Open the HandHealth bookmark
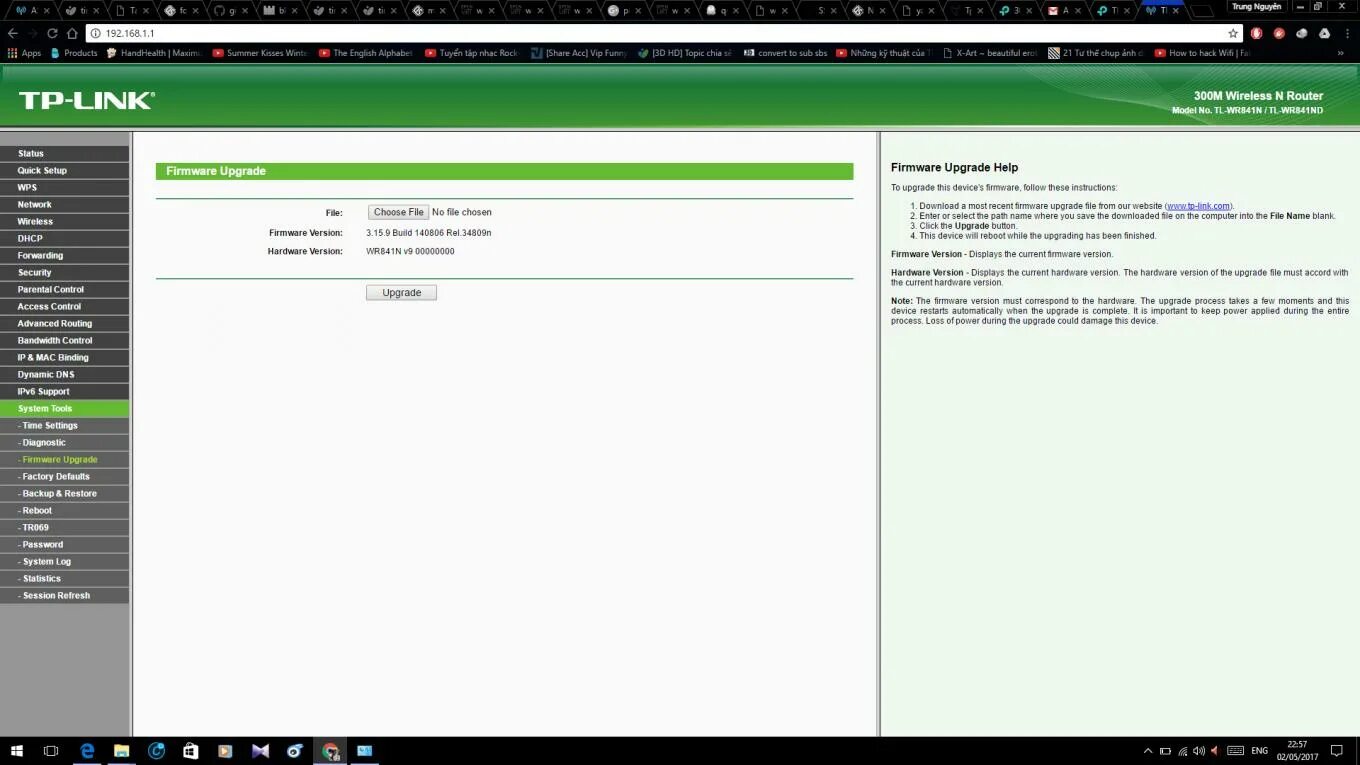Viewport: 1360px width, 765px height. click(x=154, y=53)
